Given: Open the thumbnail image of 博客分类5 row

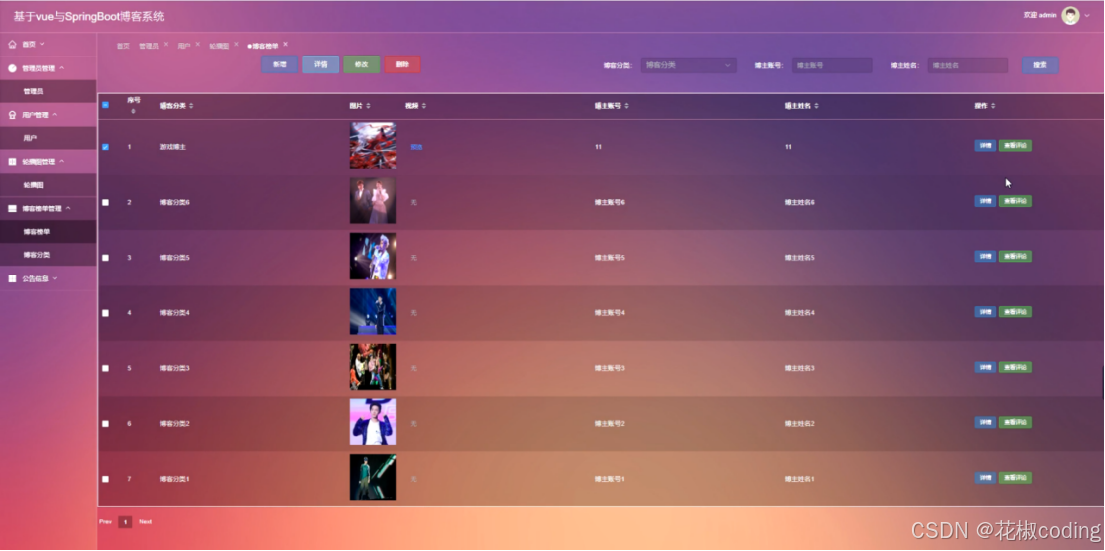Looking at the screenshot, I should pyautogui.click(x=373, y=256).
